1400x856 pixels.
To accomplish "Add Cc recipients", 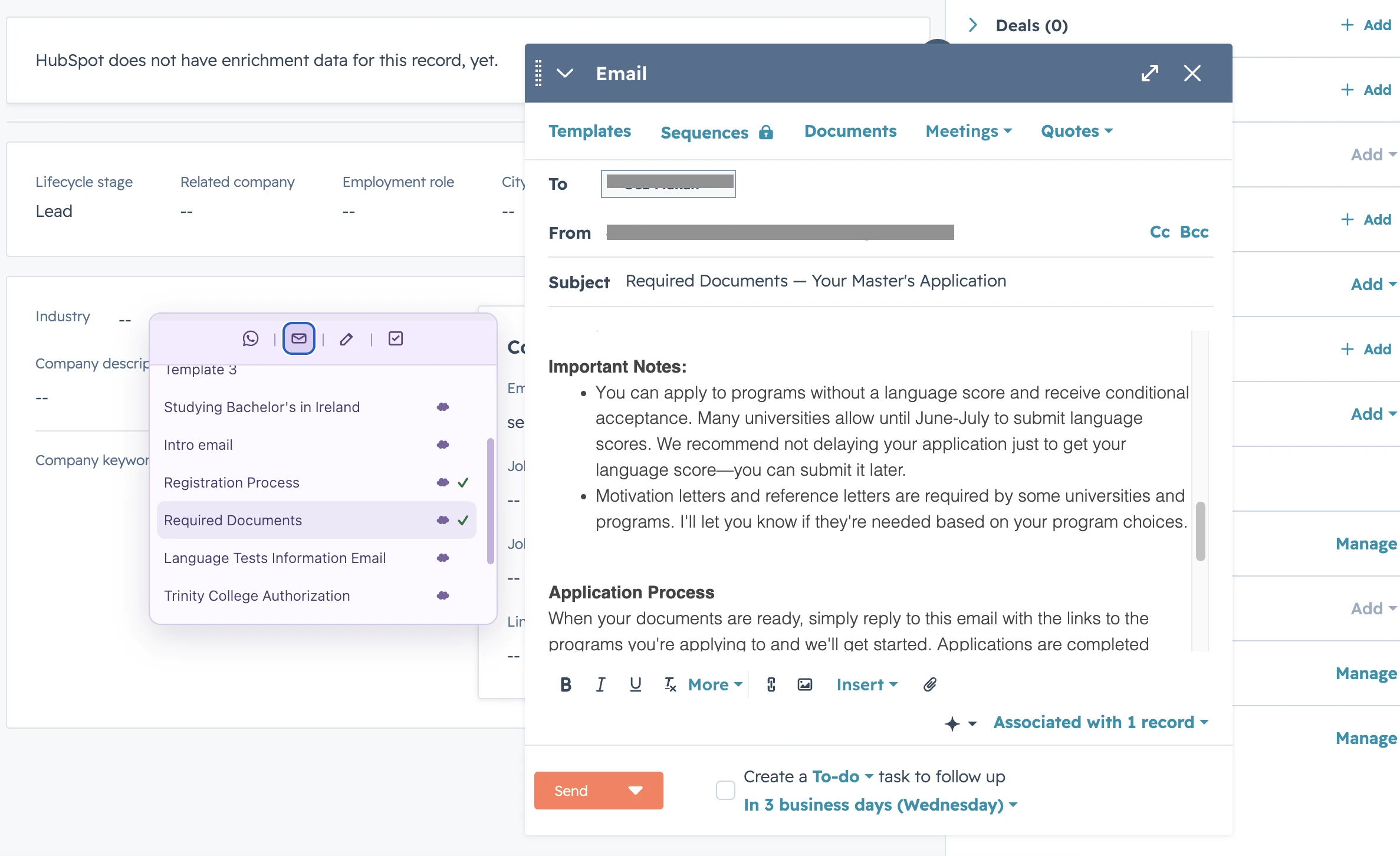I will click(x=1159, y=232).
